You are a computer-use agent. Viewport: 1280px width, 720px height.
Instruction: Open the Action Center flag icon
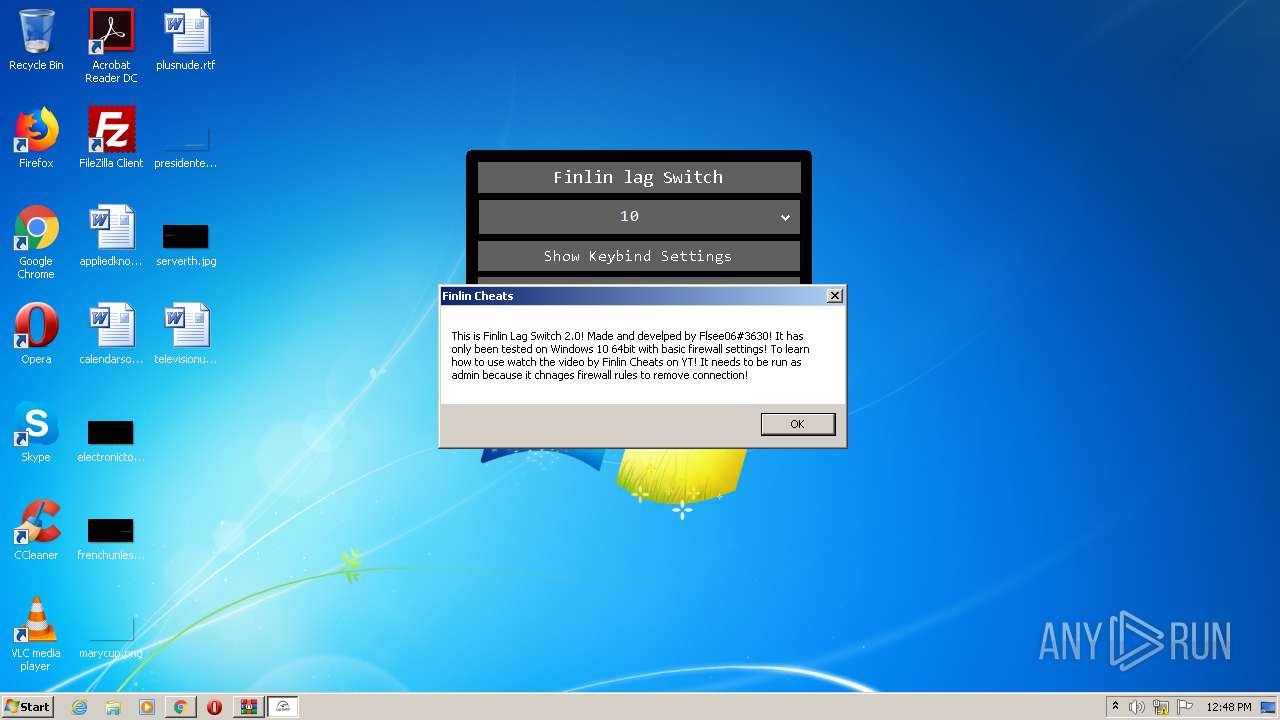coord(1185,707)
